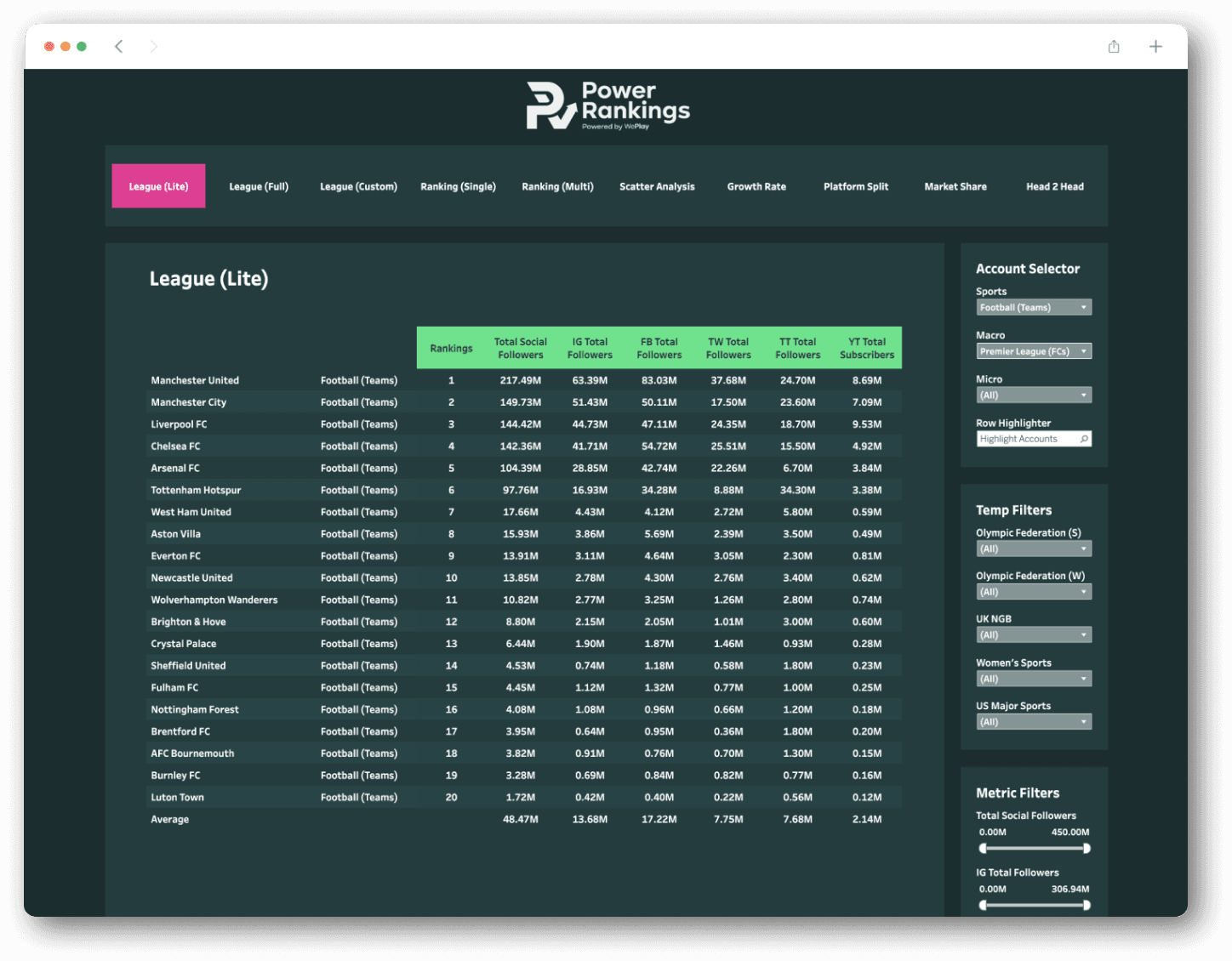Click the TT Total Followers column header
This screenshot has width=1232, height=961.
point(798,349)
